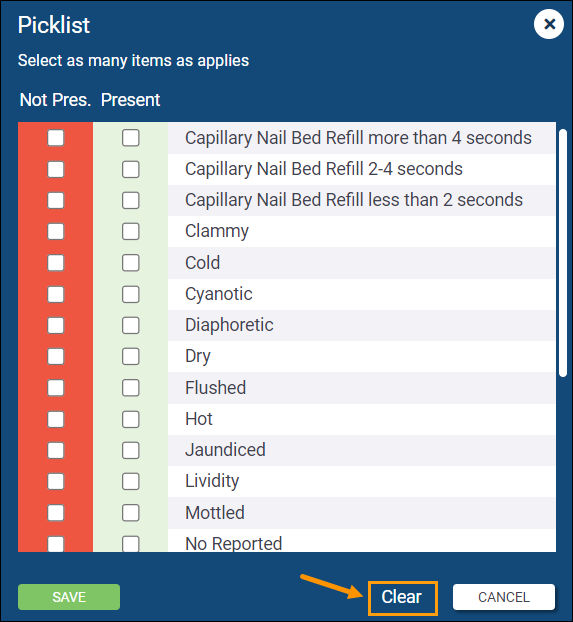This screenshot has width=573, height=622.
Task: Click the Jaundiced row label
Action: point(225,450)
